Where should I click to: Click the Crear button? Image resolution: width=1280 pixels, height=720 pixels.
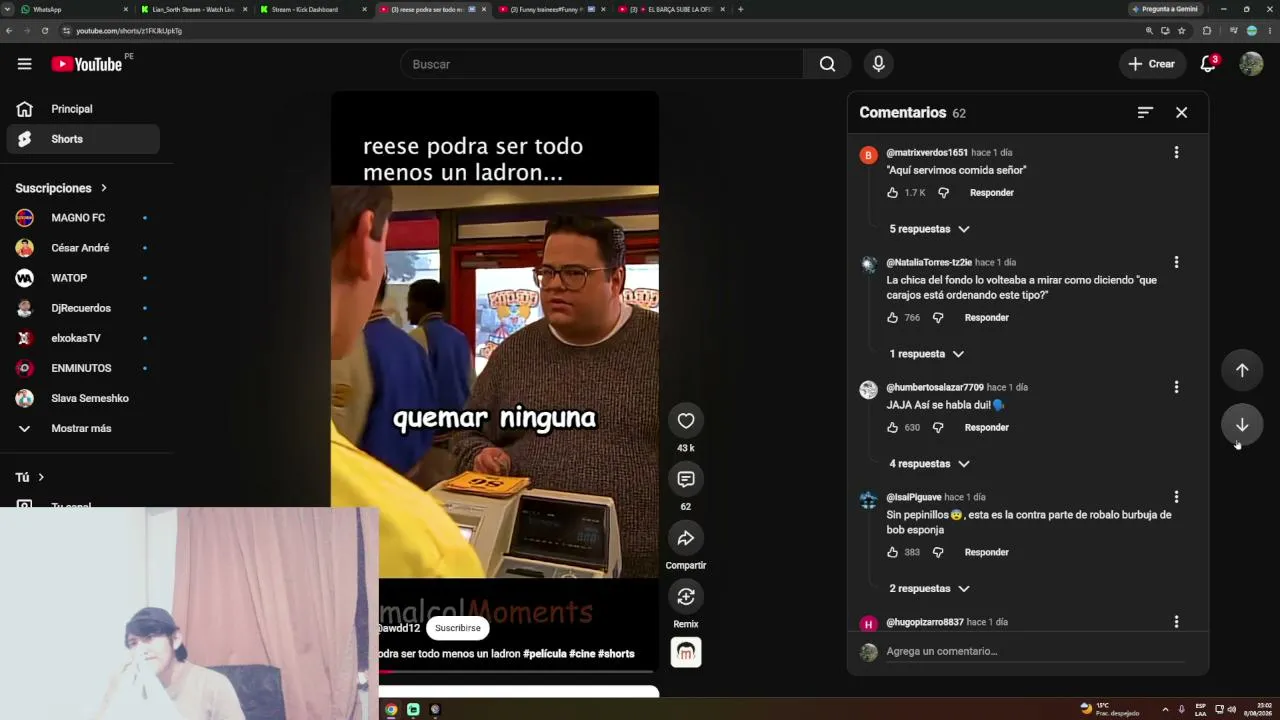1152,64
